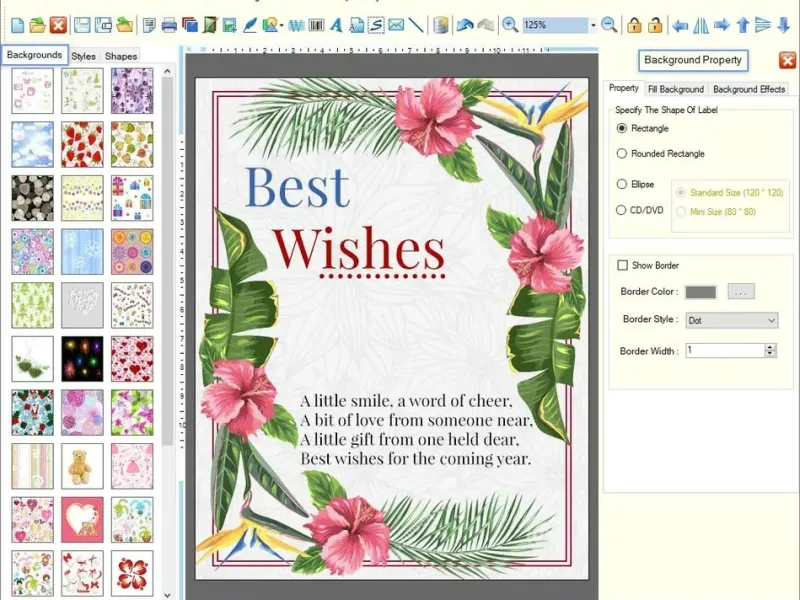Switch to the Backgrounds tab
This screenshot has height=600, width=800.
coord(34,55)
